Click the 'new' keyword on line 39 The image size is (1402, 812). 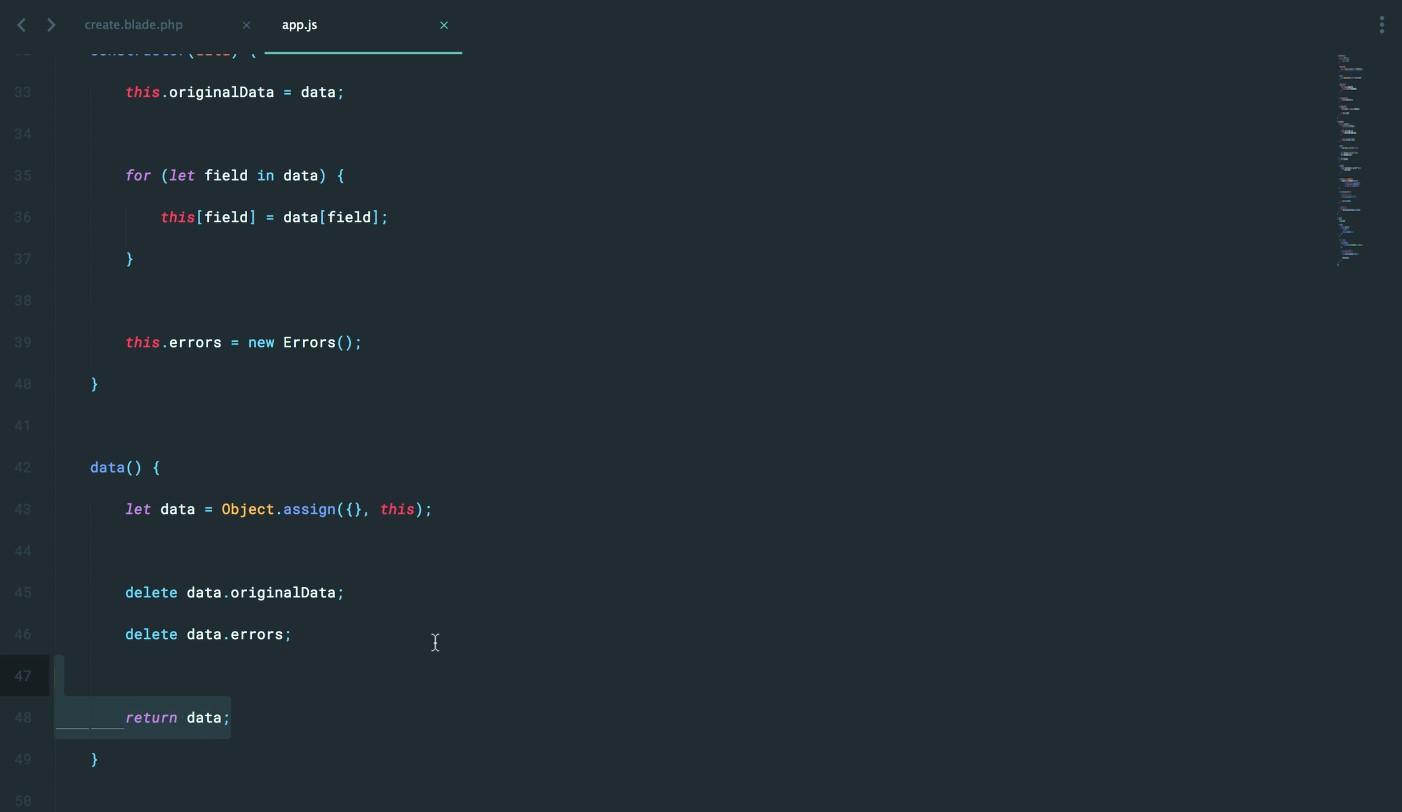(261, 343)
